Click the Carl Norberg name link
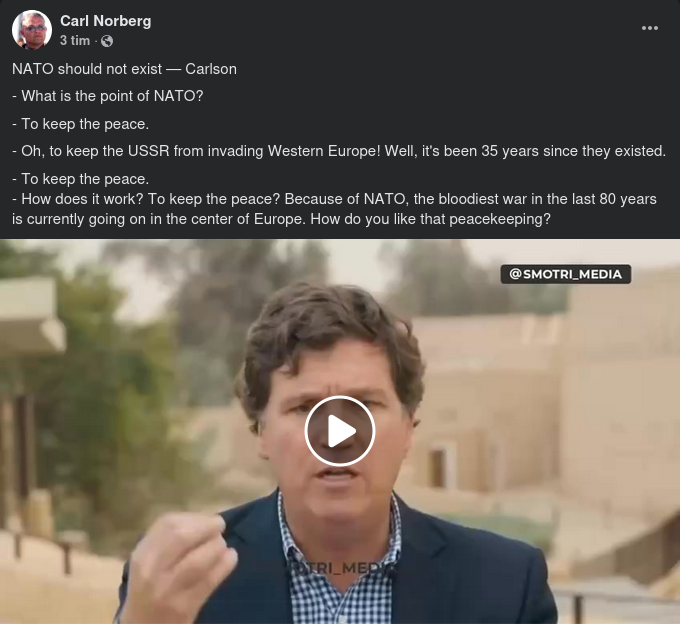Viewport: 680px width, 624px height. 105,21
